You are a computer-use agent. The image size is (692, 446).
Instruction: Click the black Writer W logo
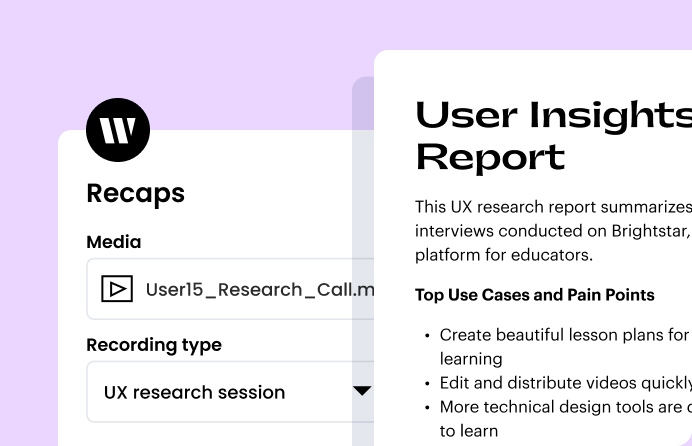point(118,130)
